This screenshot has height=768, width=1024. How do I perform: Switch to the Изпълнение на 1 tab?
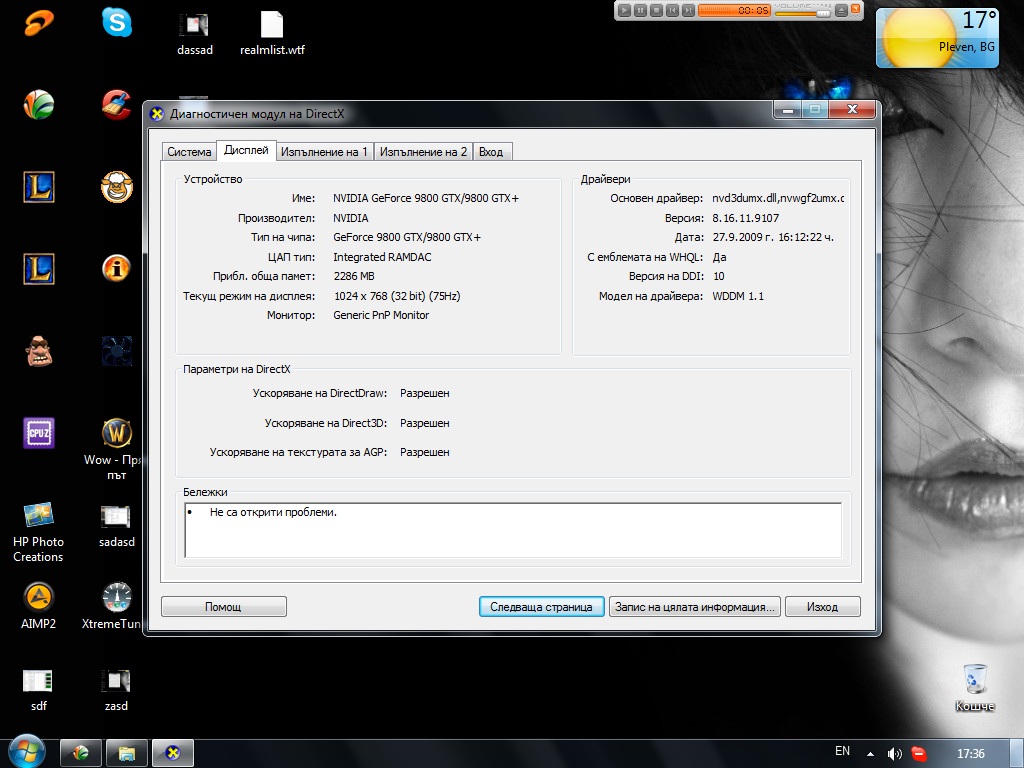click(324, 152)
